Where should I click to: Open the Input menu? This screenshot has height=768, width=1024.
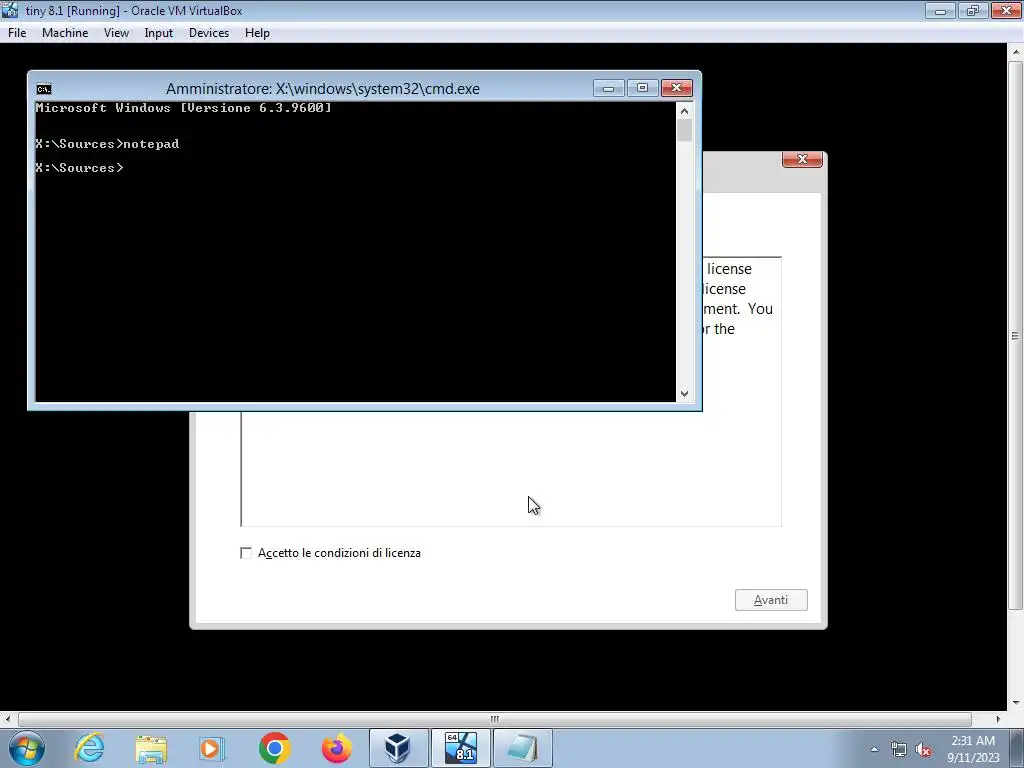(158, 33)
